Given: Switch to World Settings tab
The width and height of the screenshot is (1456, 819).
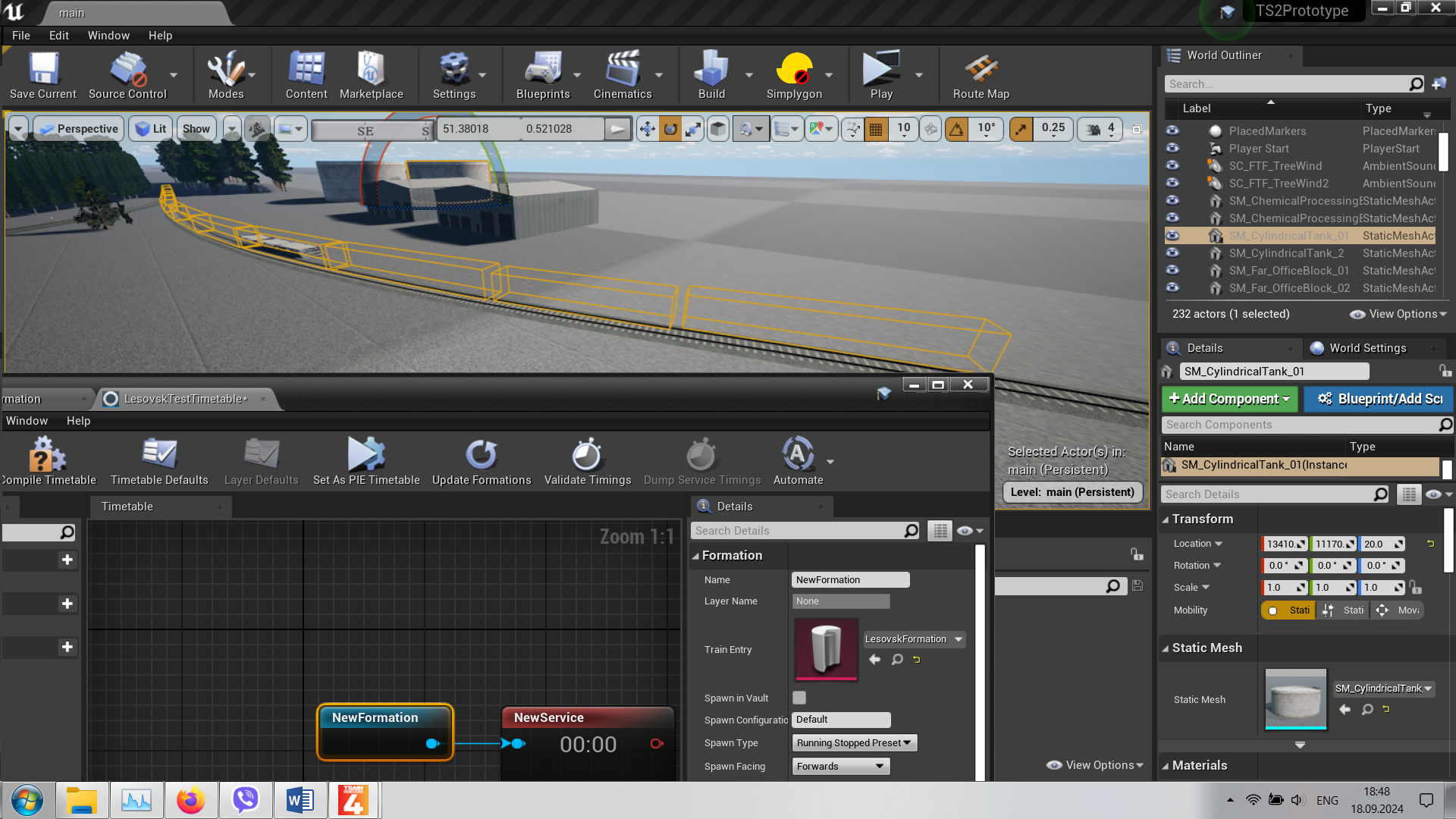Looking at the screenshot, I should (x=1367, y=348).
